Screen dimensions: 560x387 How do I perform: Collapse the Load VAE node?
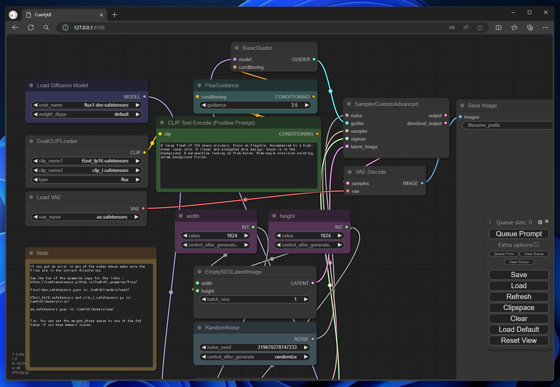[31, 197]
